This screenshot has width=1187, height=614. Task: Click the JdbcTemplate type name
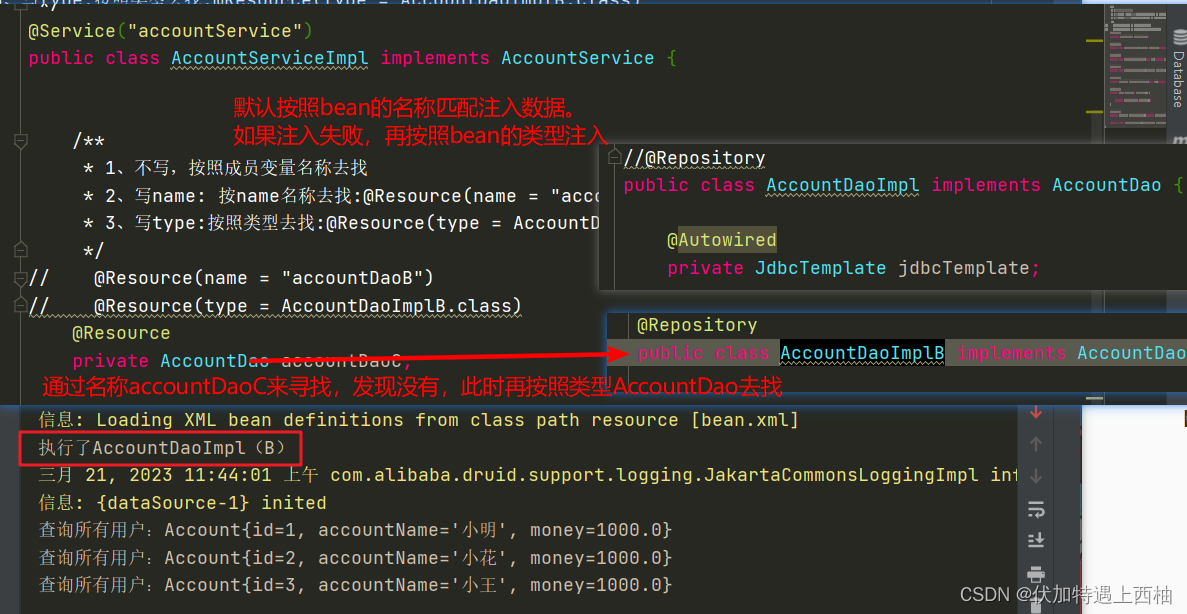pyautogui.click(x=821, y=268)
